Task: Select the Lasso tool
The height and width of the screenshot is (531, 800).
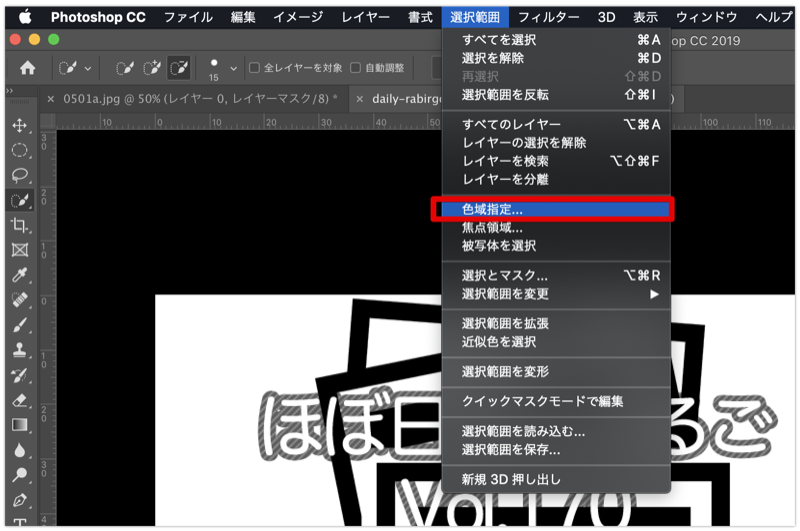Action: pyautogui.click(x=19, y=175)
